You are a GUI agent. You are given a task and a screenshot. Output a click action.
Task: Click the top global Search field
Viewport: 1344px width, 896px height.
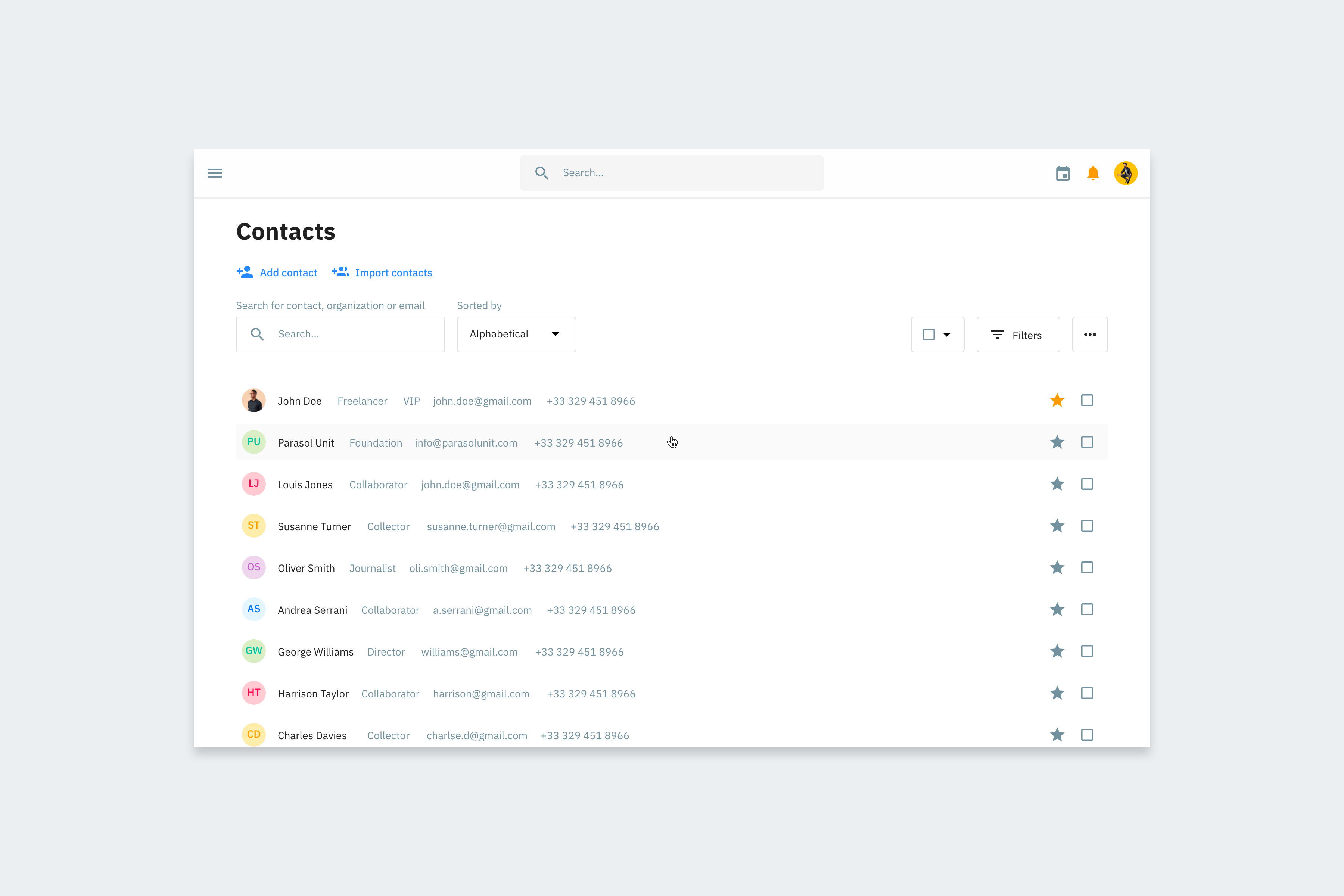tap(672, 173)
